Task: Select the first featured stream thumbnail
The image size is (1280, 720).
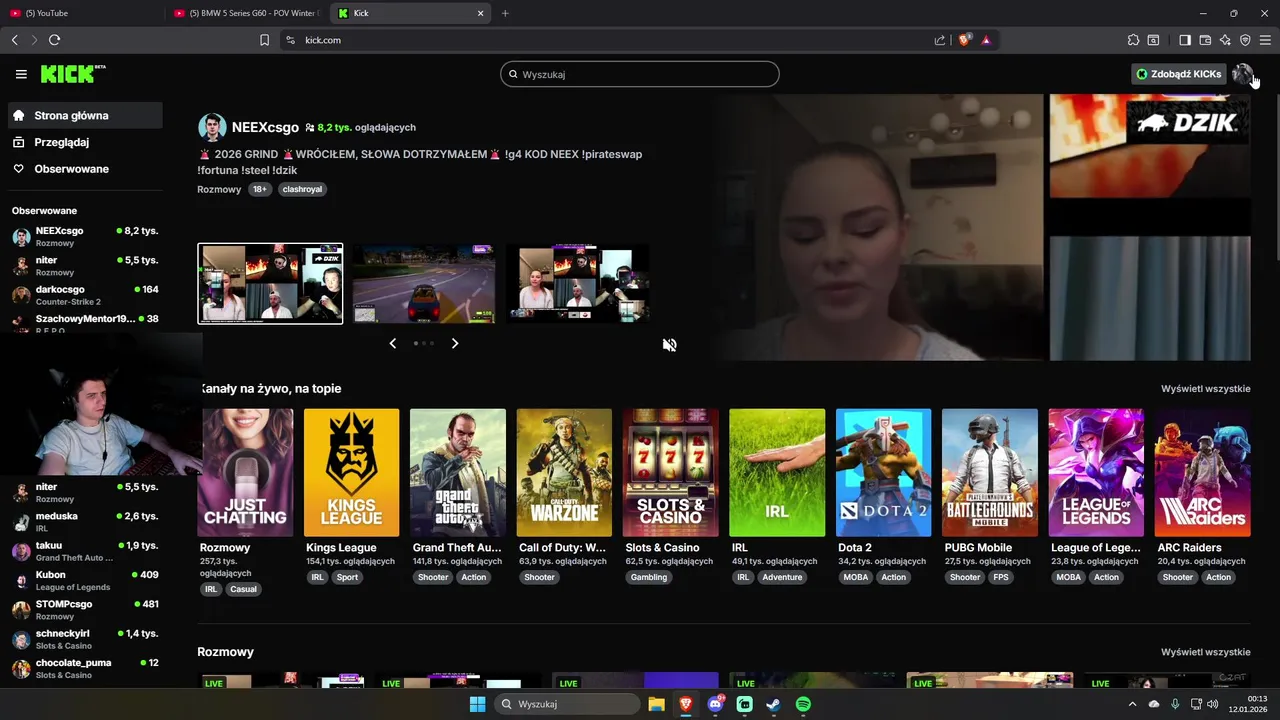Action: [x=270, y=283]
